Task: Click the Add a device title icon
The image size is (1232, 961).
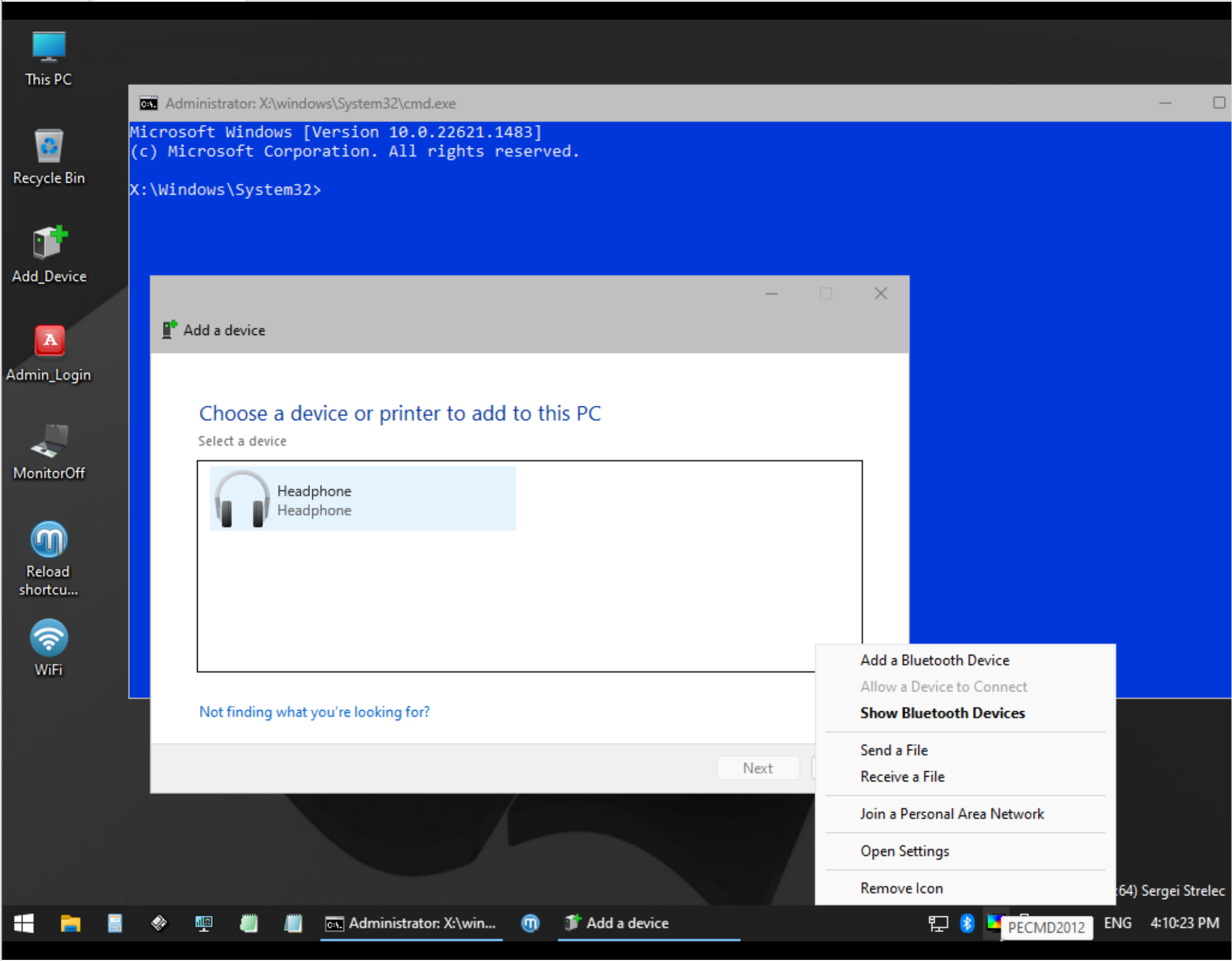Action: (169, 329)
